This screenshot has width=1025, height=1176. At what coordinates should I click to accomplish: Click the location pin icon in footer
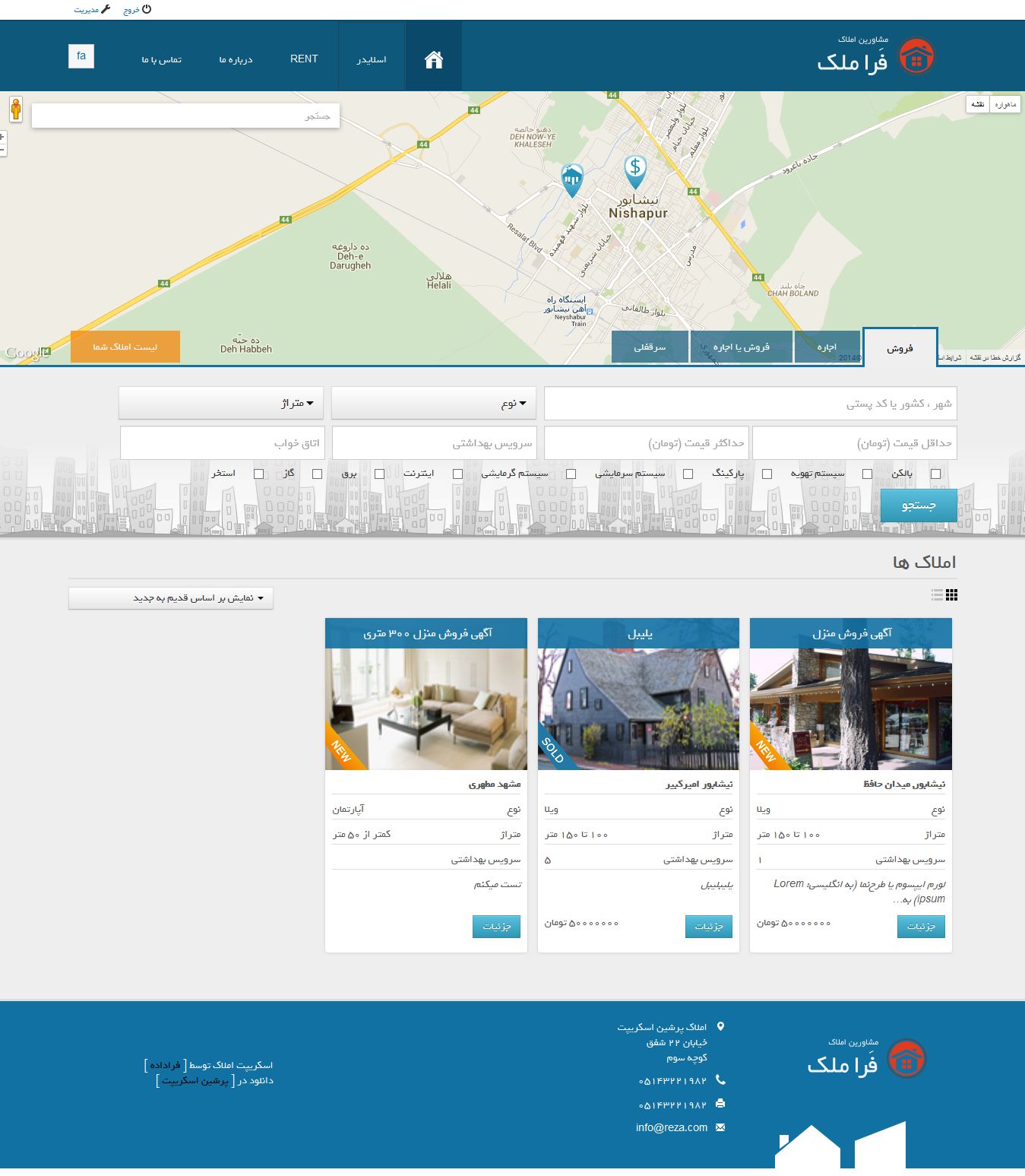coord(720,1026)
